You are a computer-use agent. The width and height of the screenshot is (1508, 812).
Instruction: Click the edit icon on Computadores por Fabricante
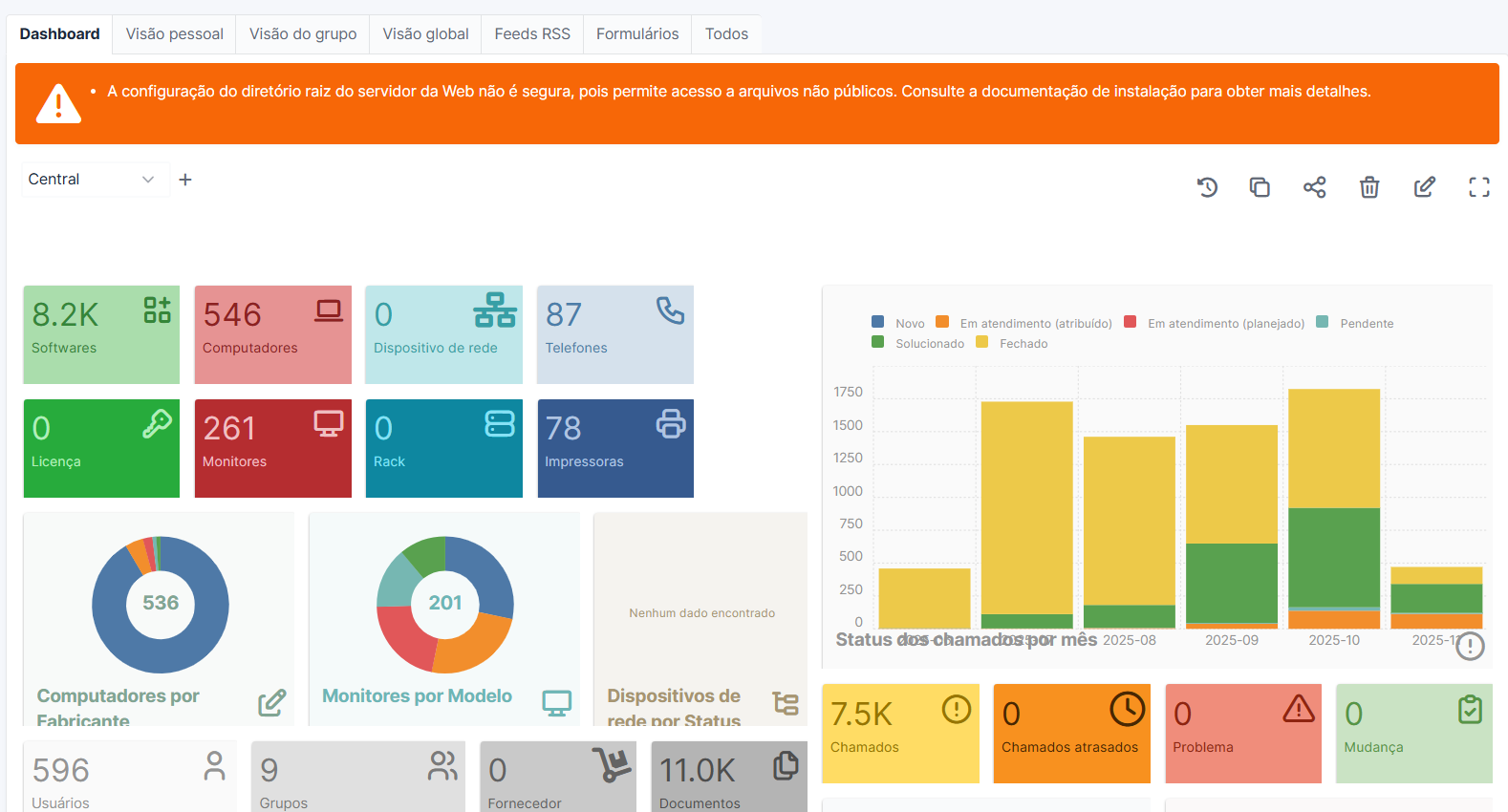(x=271, y=703)
